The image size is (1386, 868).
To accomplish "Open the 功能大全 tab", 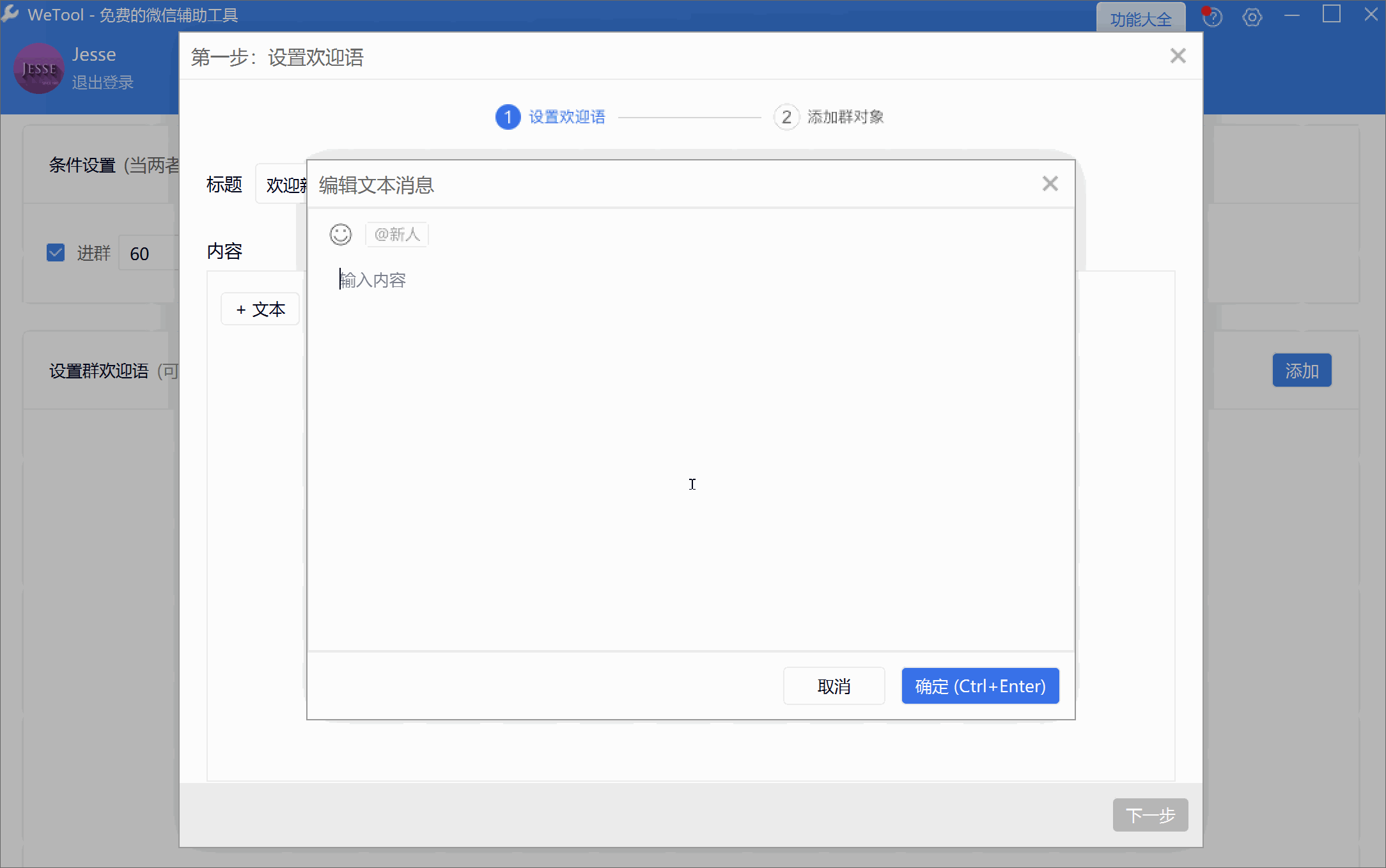I will (1141, 19).
